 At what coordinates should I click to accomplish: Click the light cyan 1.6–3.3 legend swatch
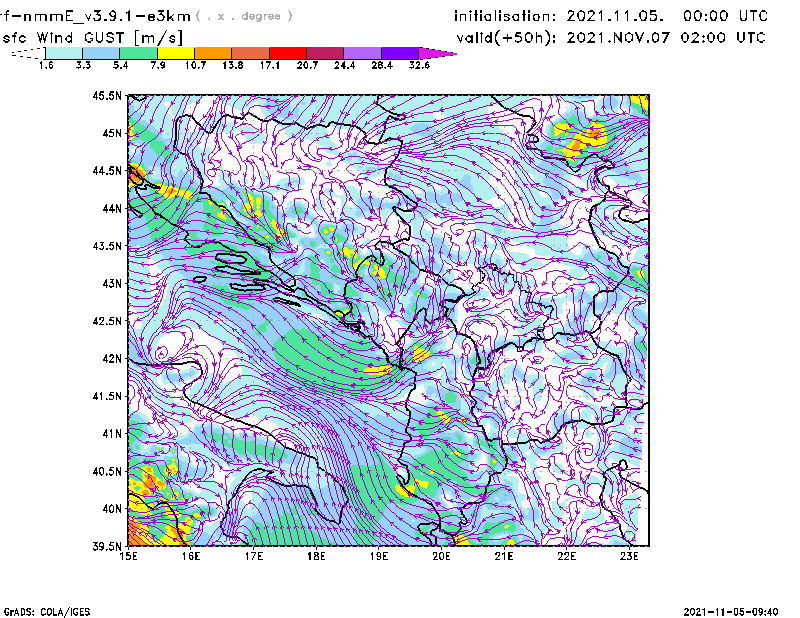click(64, 53)
